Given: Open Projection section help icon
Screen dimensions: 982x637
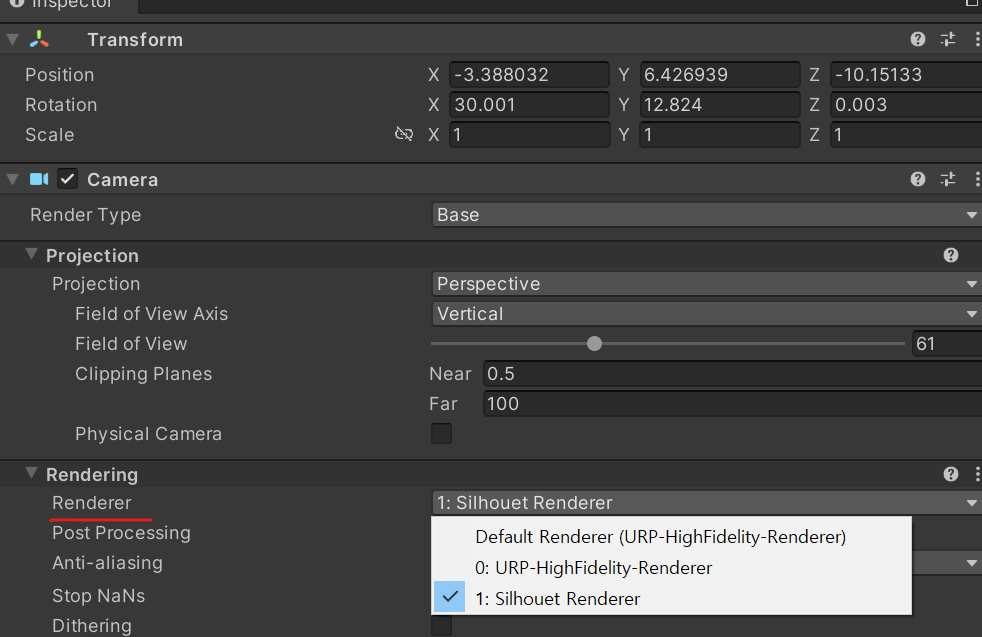Looking at the screenshot, I should click(951, 255).
